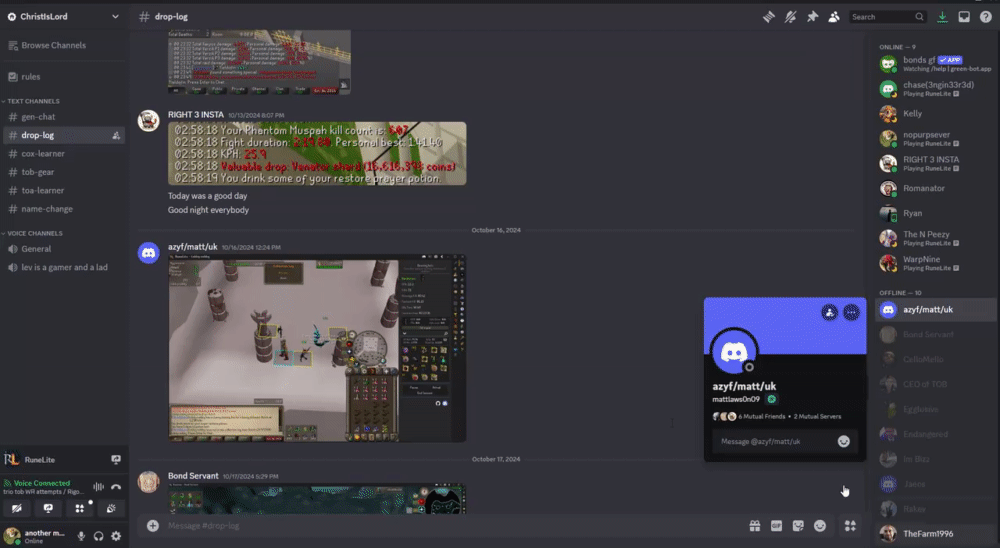Collapse the TEXT CHANNELS category
This screenshot has width=1000, height=548.
(x=33, y=101)
